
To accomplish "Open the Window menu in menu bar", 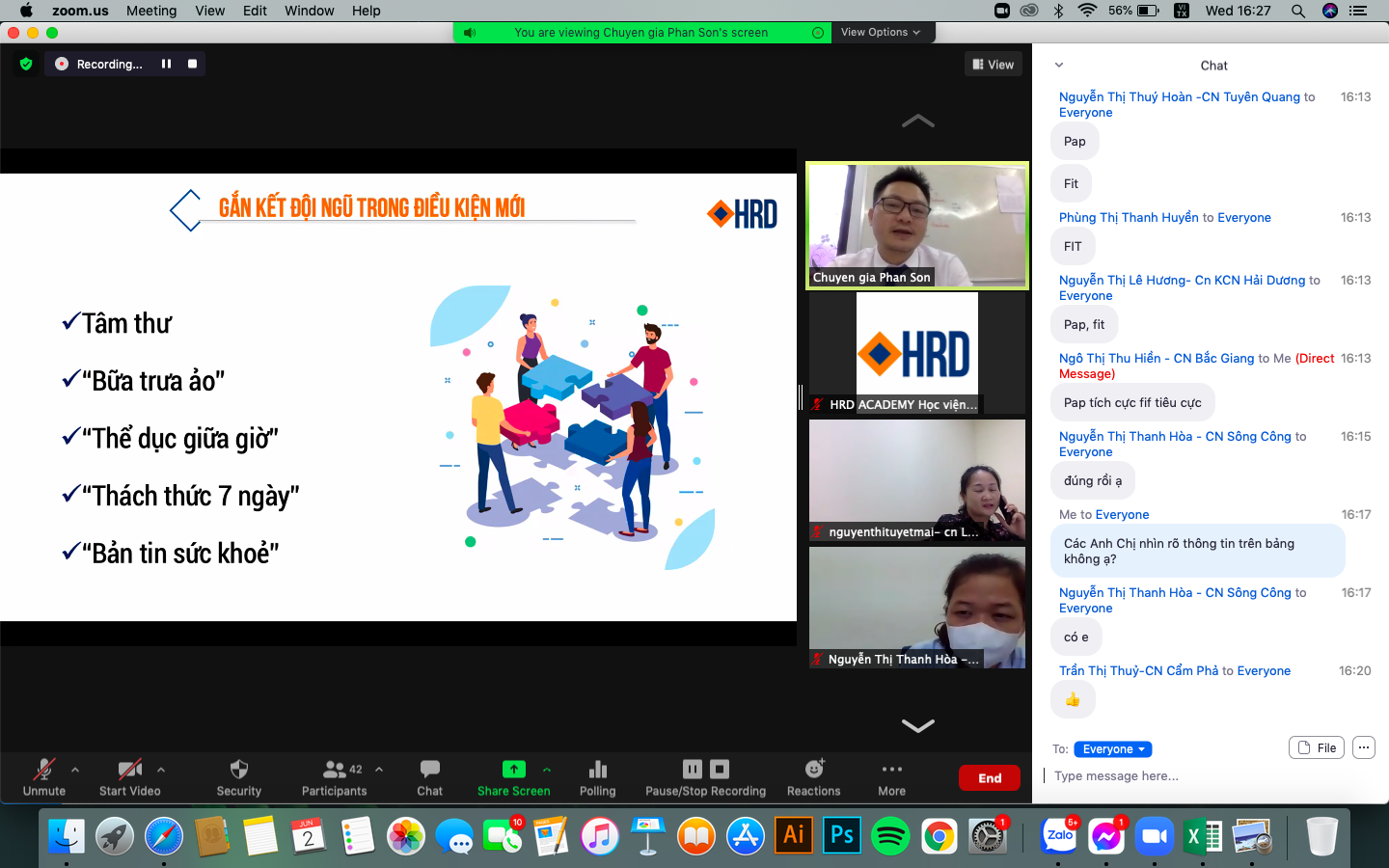I will [x=310, y=11].
